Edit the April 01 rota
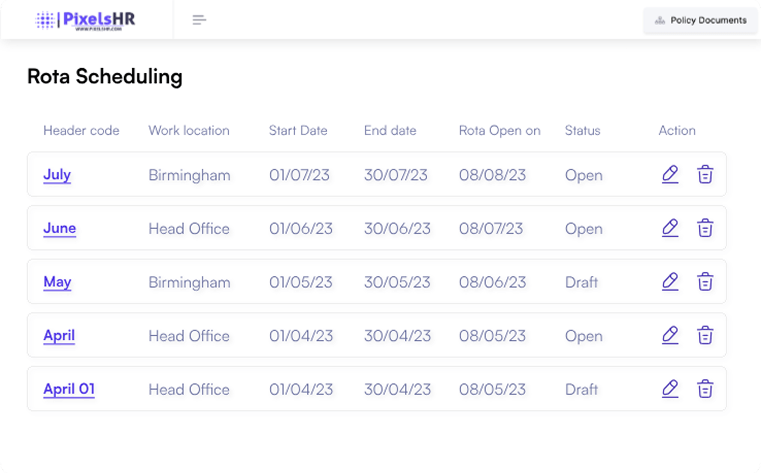The image size is (761, 473). 670,389
